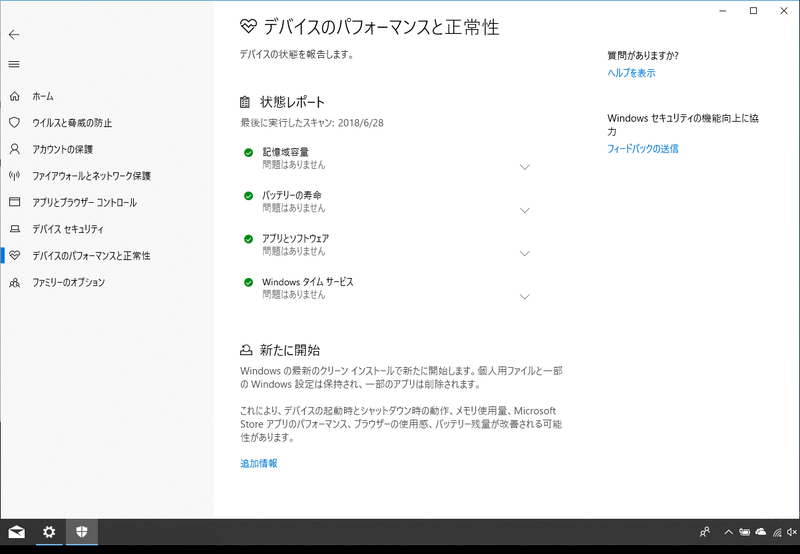Expand the バッテリーの寿命 status row
This screenshot has width=800, height=554.
pyautogui.click(x=524, y=211)
